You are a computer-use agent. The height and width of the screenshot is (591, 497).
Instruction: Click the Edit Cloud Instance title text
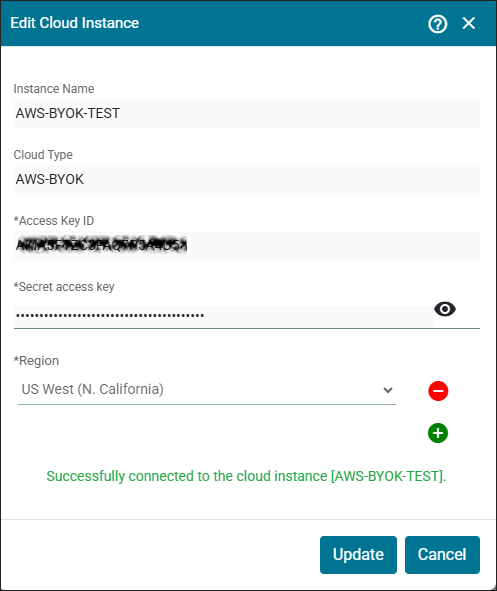click(75, 23)
